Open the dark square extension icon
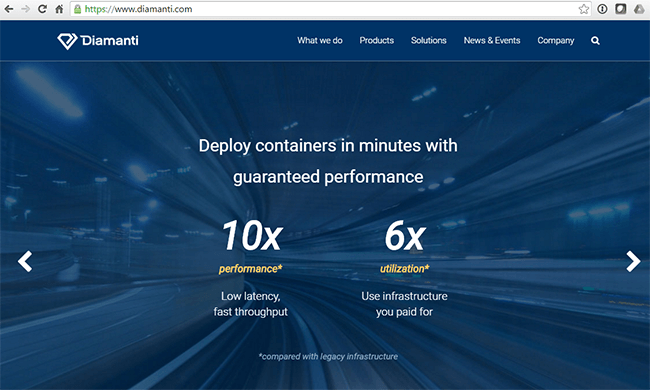 click(x=621, y=9)
